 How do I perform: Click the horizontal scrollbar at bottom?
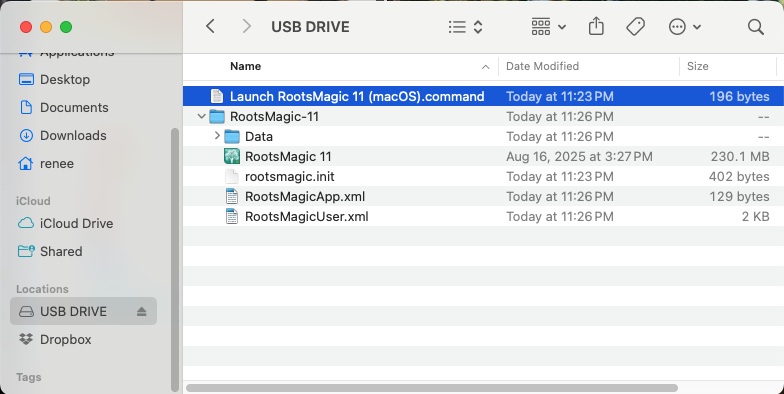432,388
